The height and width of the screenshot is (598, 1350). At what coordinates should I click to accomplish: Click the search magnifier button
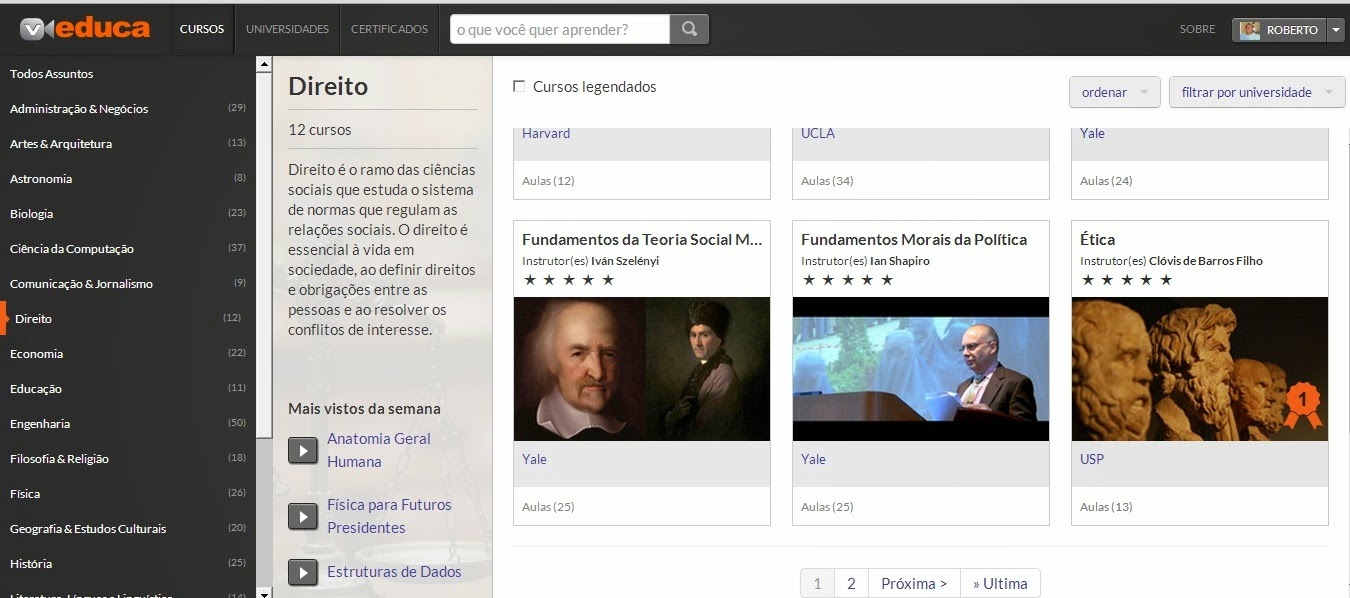point(689,29)
